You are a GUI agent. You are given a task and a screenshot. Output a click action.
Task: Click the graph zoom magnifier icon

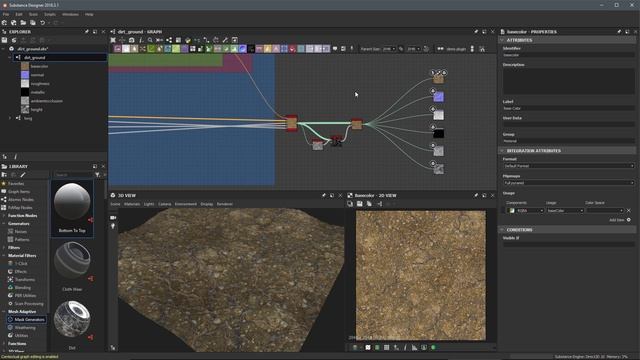[x=150, y=40]
